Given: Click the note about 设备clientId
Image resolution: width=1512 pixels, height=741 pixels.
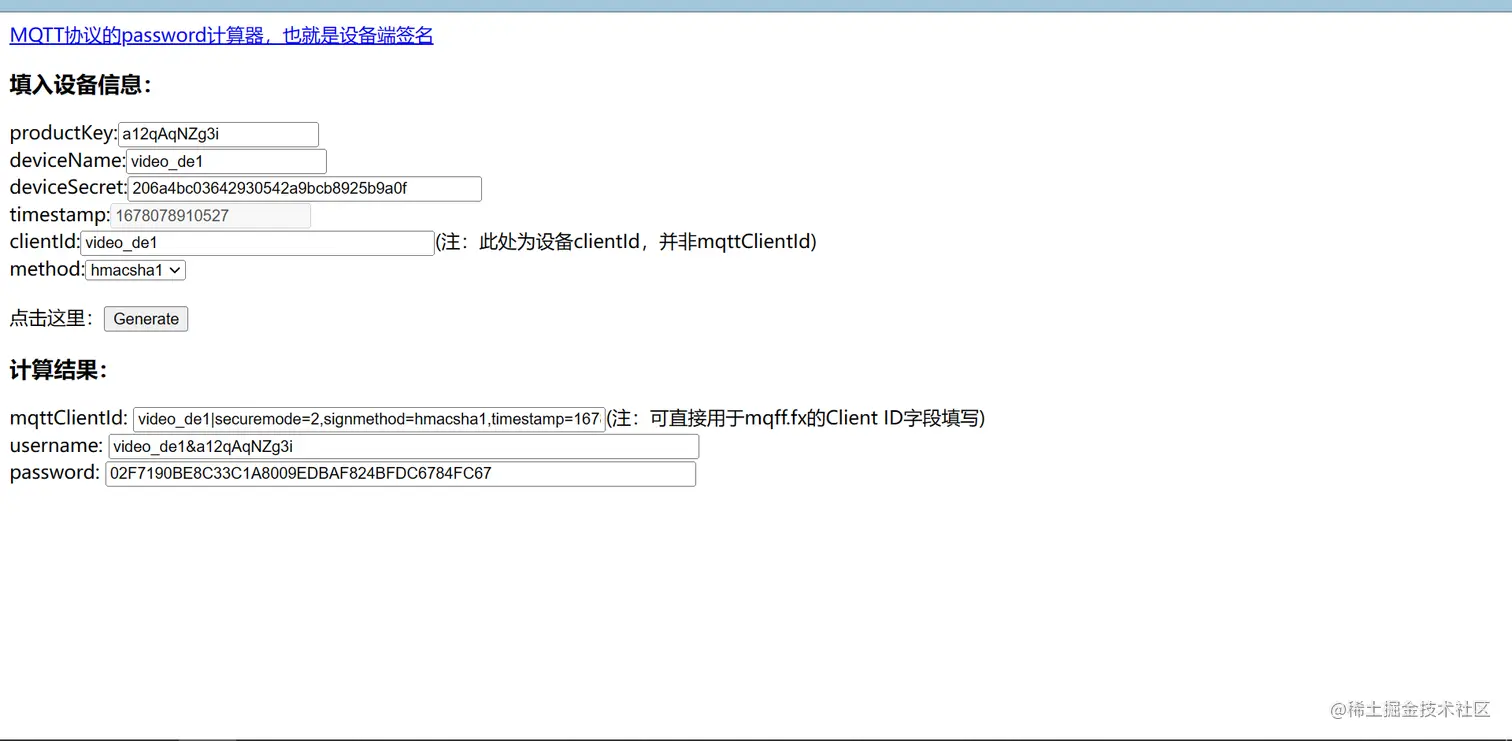Looking at the screenshot, I should 626,242.
